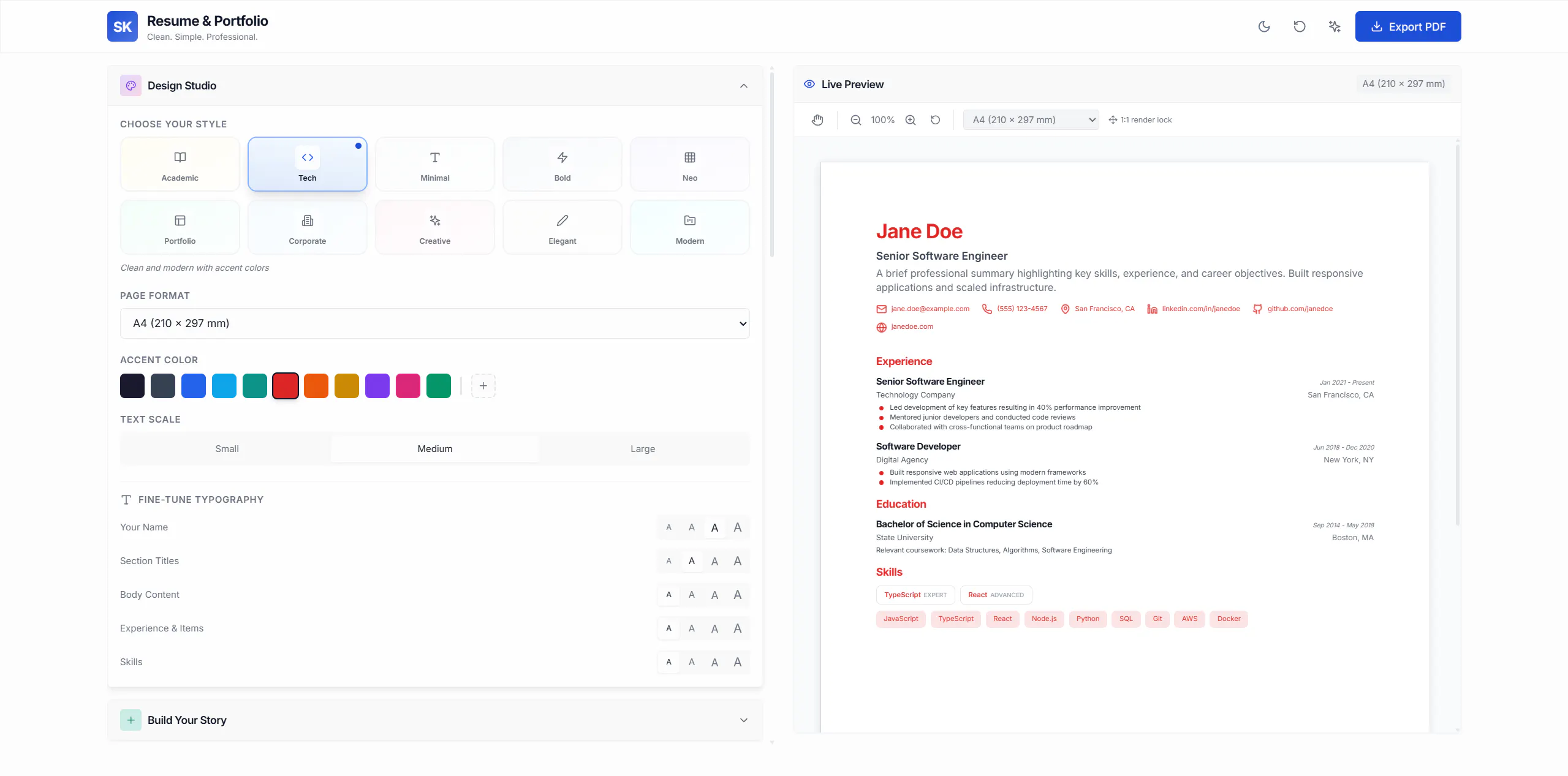Set Your Name to largest size
The image size is (1568, 776).
coord(737,527)
